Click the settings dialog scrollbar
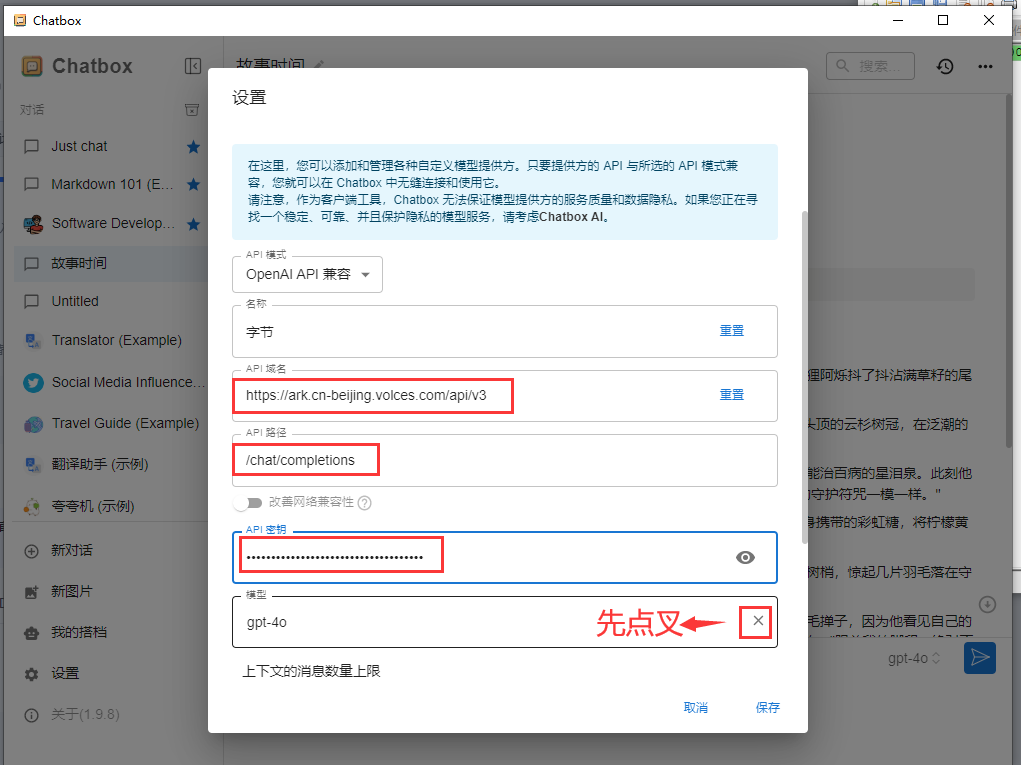This screenshot has height=765, width=1021. [x=804, y=378]
